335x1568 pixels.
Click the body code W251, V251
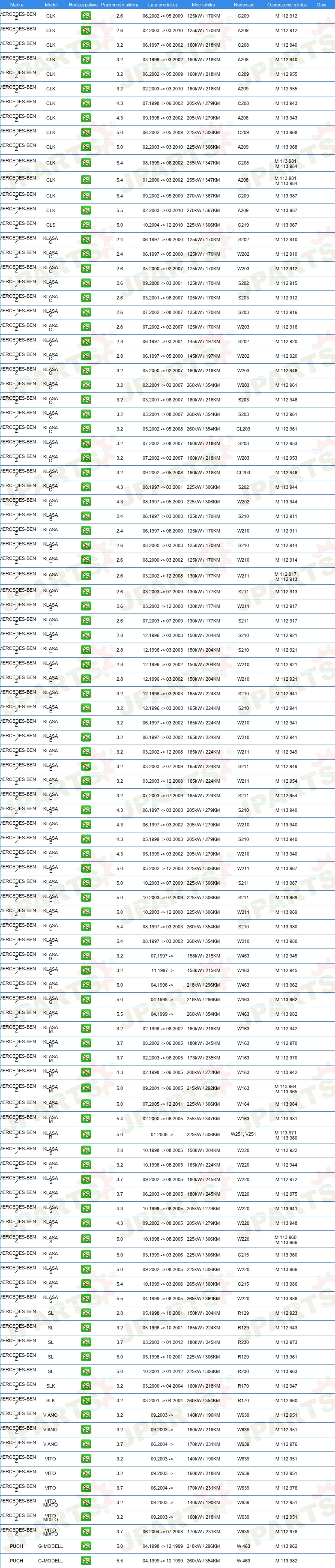click(x=244, y=1135)
